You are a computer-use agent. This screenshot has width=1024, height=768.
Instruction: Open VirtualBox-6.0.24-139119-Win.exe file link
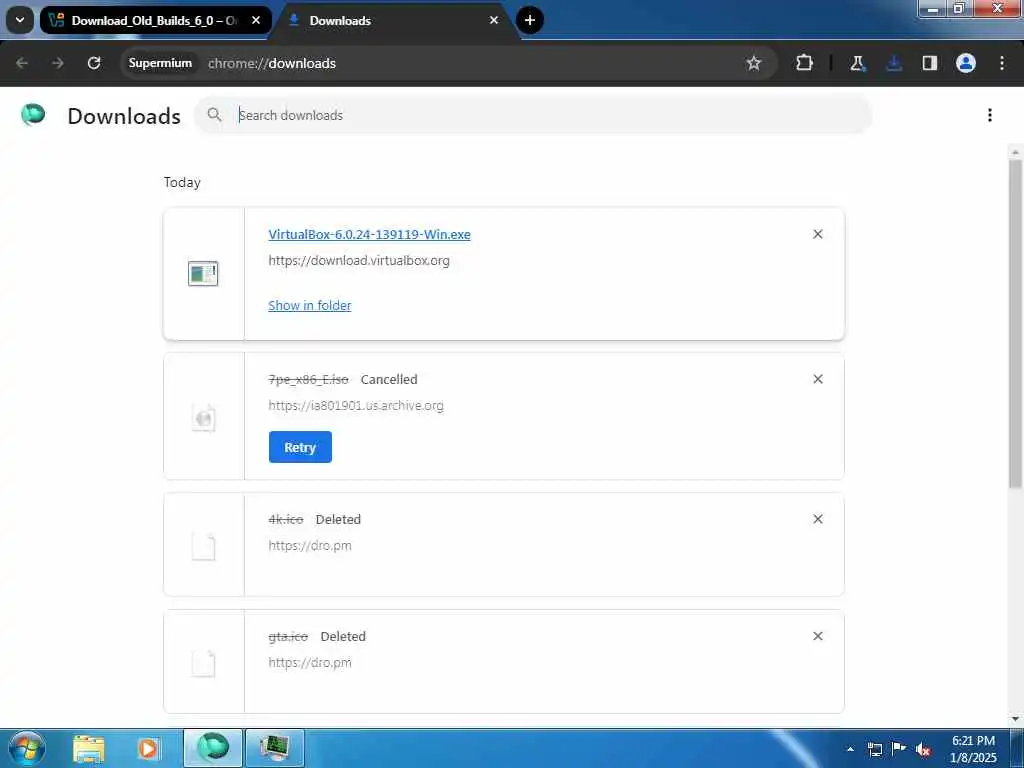[x=369, y=234]
